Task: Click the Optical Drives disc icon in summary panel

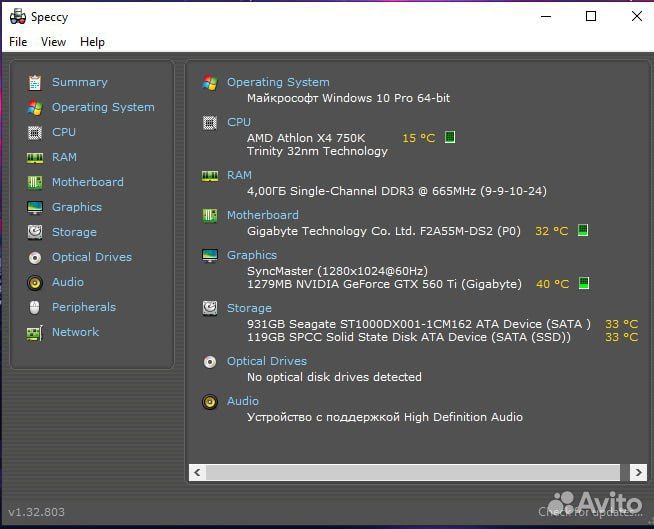Action: (210, 362)
